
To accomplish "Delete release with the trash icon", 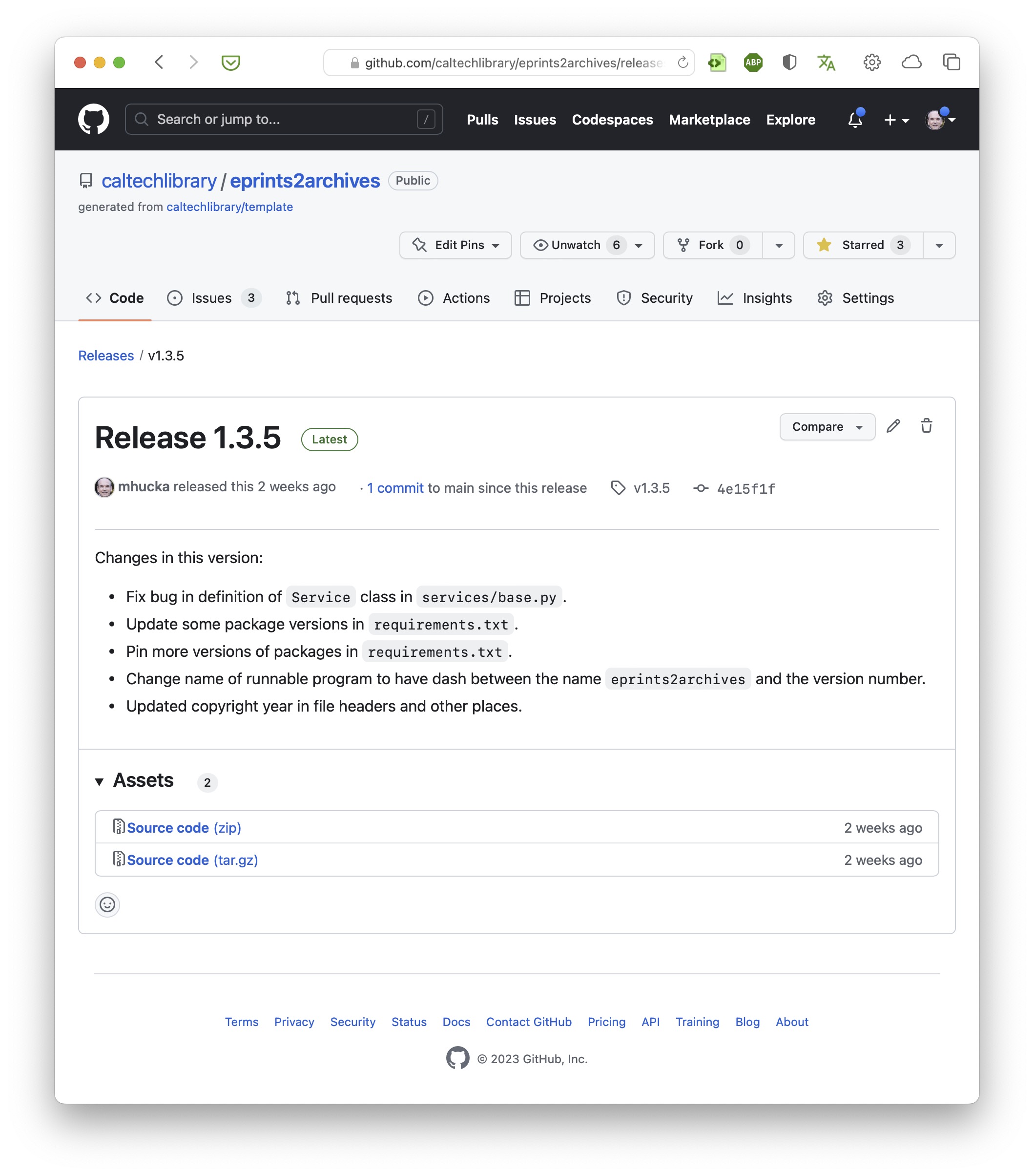I will pos(926,426).
